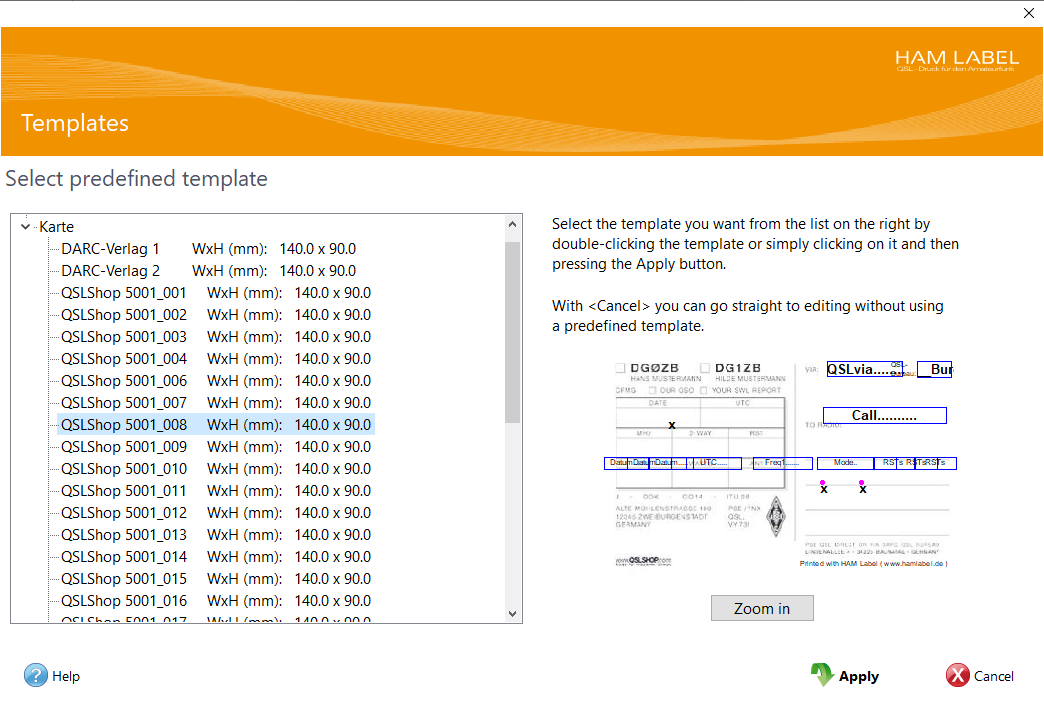This screenshot has width=1044, height=711.
Task: Select QSLShop 5001_012 template
Action: 216,513
